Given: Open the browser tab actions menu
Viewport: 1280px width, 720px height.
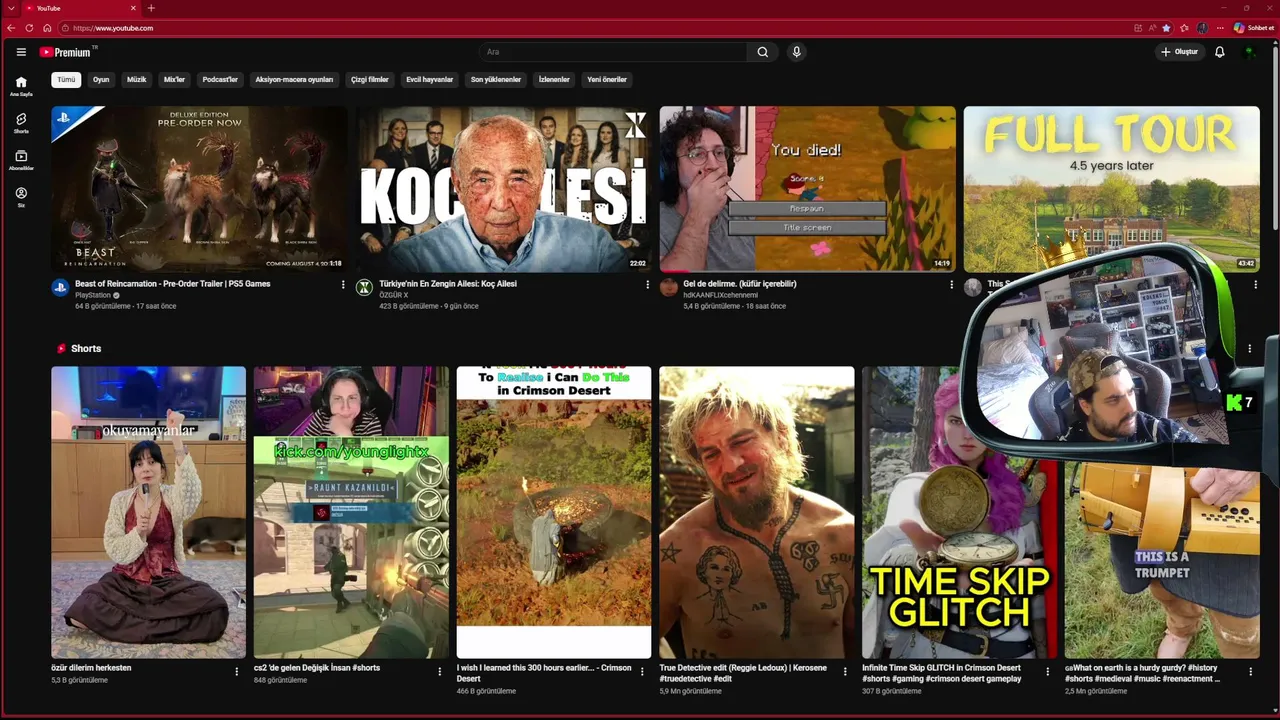Looking at the screenshot, I should point(10,8).
